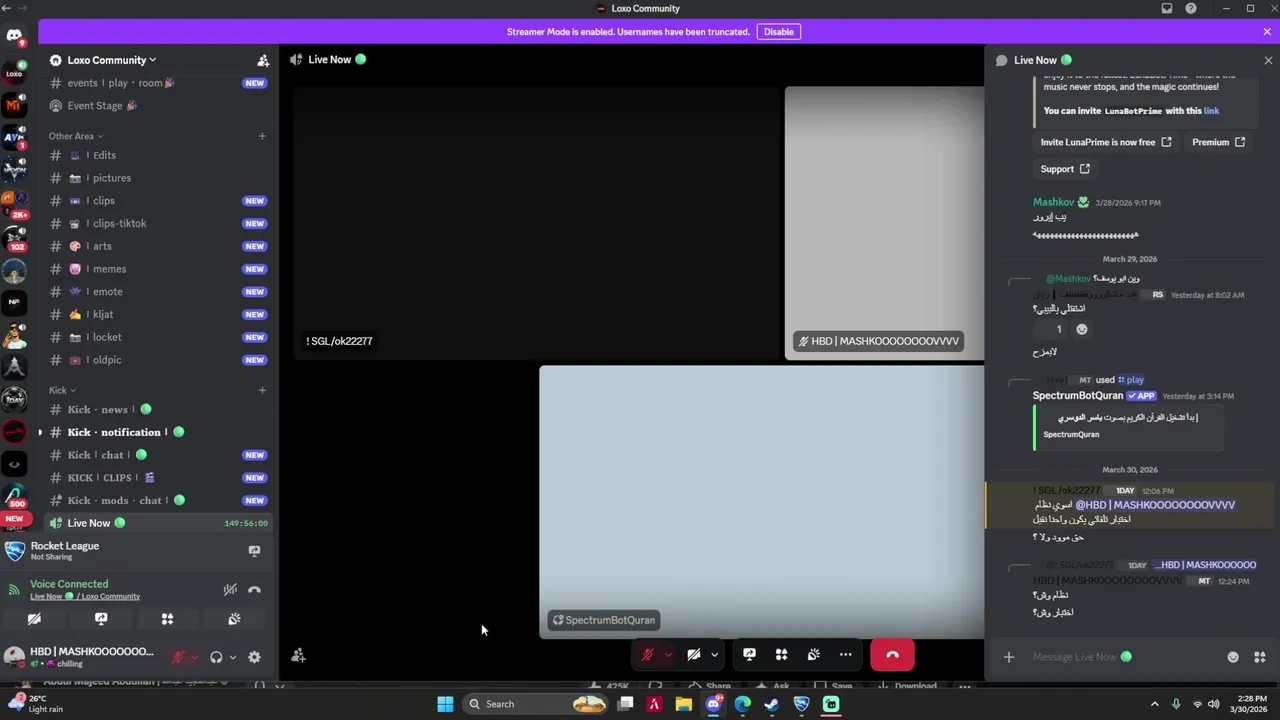
Task: Collapse the Kick category
Action: [x=61, y=390]
